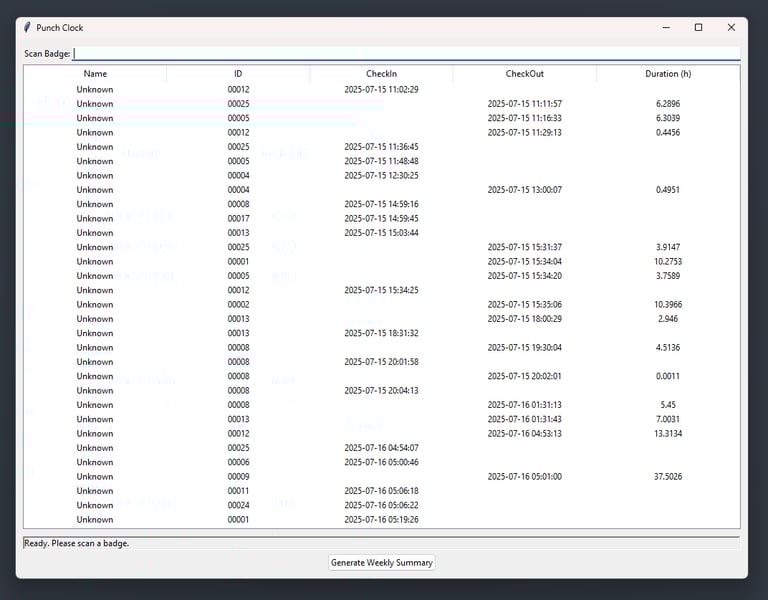
Task: Select checkout cell 2025-07-15 11:29:13
Action: coord(525,132)
